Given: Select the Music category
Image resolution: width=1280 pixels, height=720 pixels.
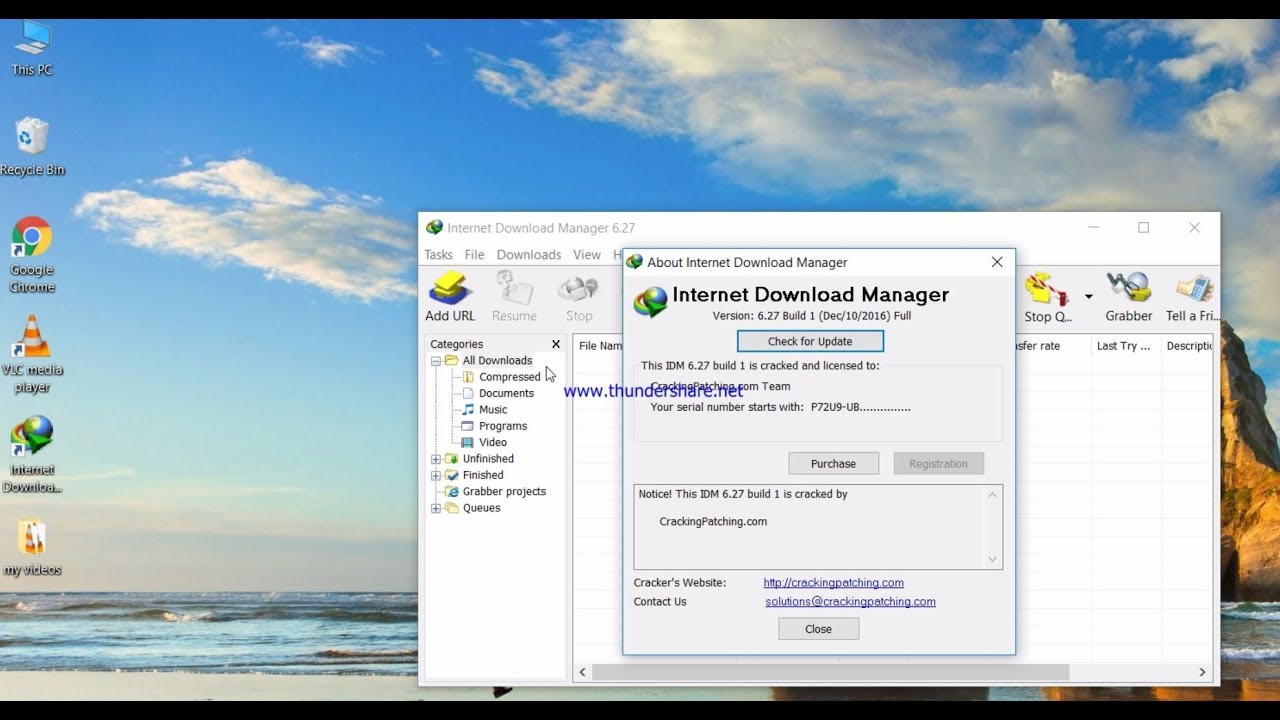Looking at the screenshot, I should point(493,410).
